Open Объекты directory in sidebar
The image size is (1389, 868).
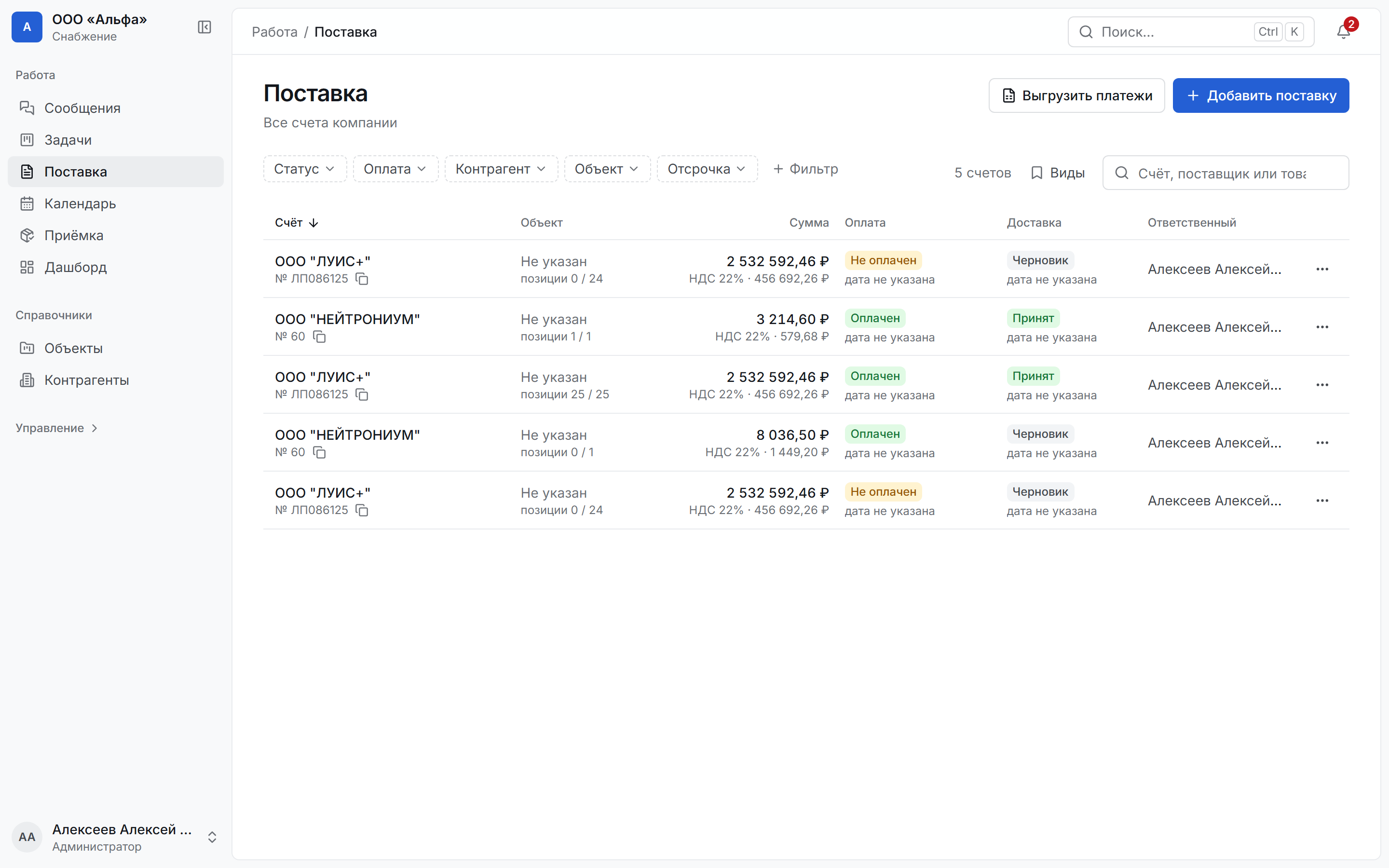(x=115, y=349)
